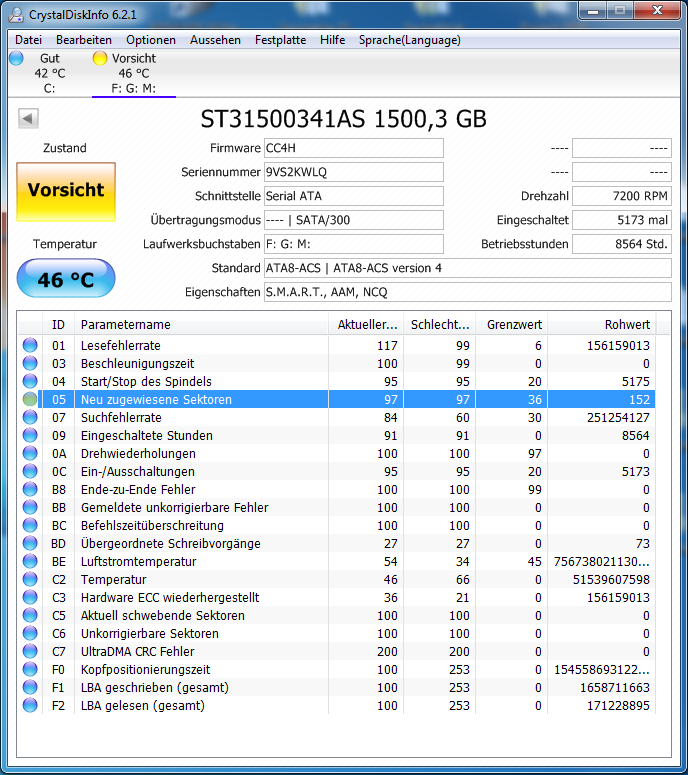Click the Betriebsstunden field 8564 Std.
The height and width of the screenshot is (775, 688).
coord(622,244)
